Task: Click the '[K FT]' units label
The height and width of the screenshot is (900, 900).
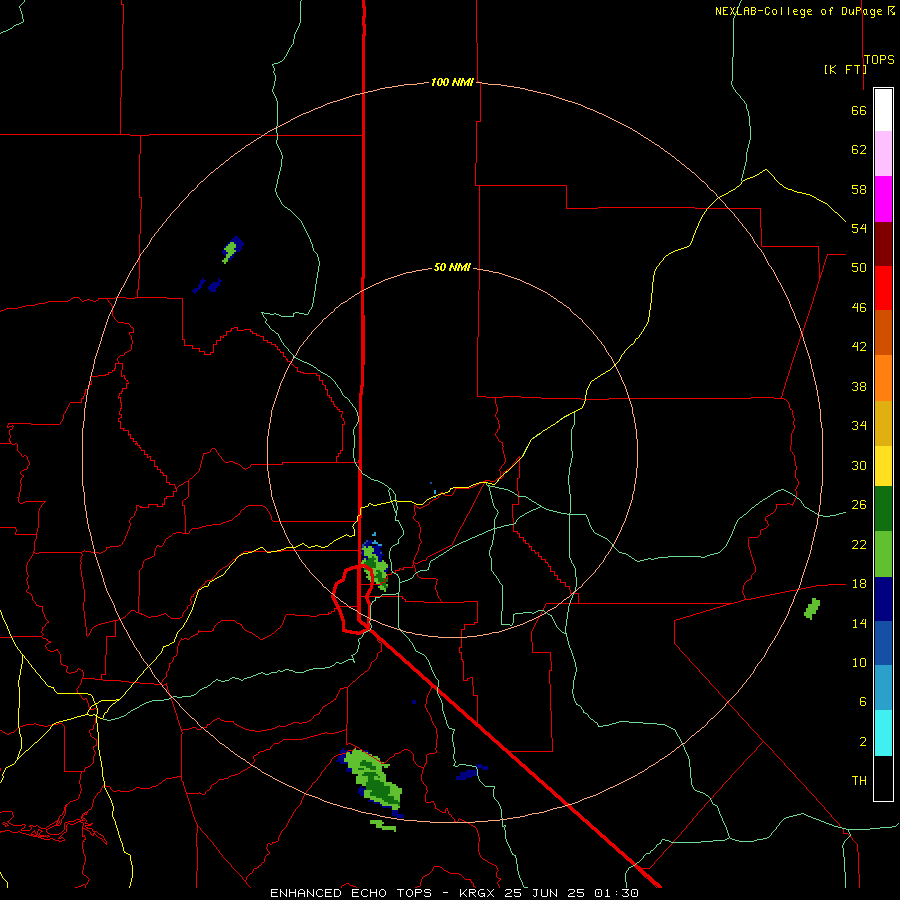Action: [845, 69]
